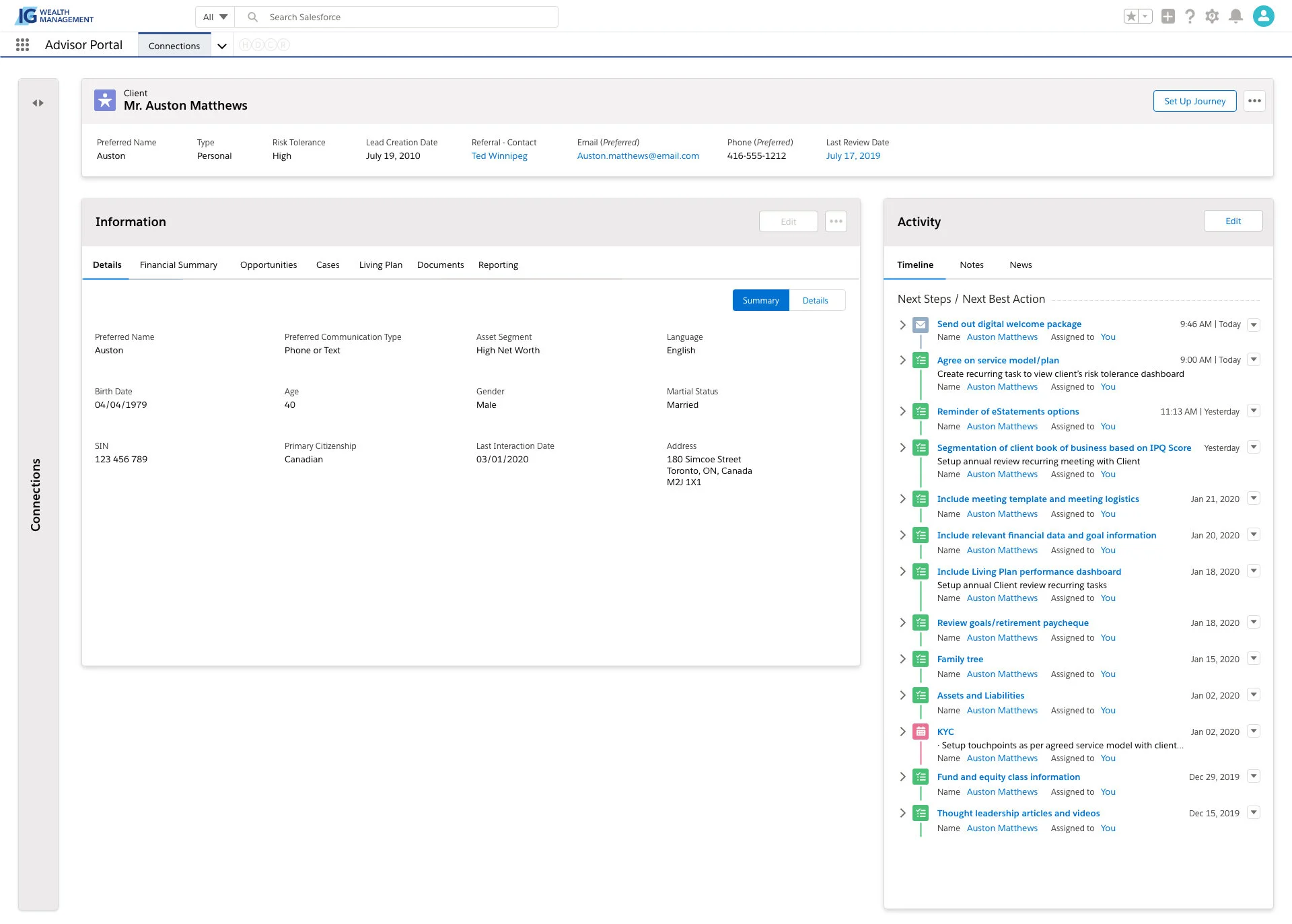Switch view to Details toggle button
This screenshot has height=924, width=1292.
coord(815,301)
